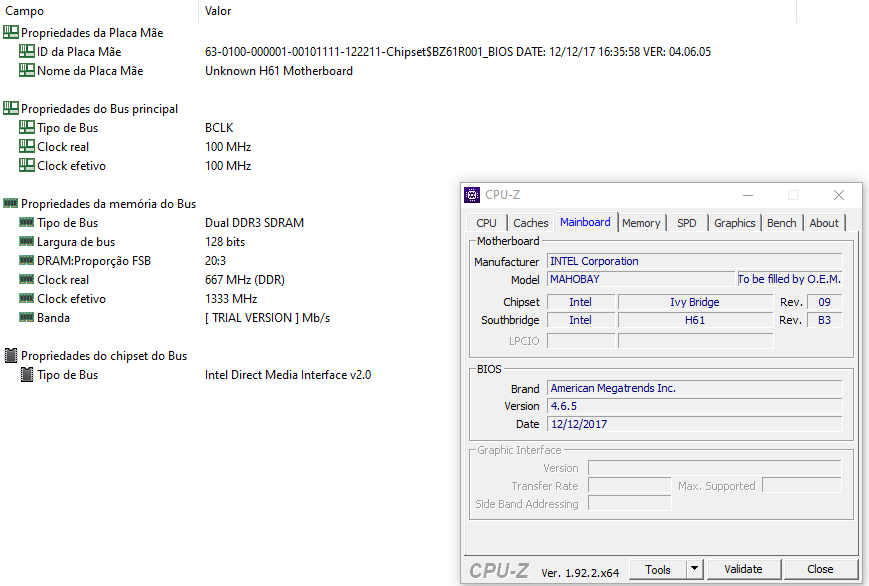Click the BIOS Version field showing 4.6.5
This screenshot has height=586, width=869.
(x=694, y=406)
